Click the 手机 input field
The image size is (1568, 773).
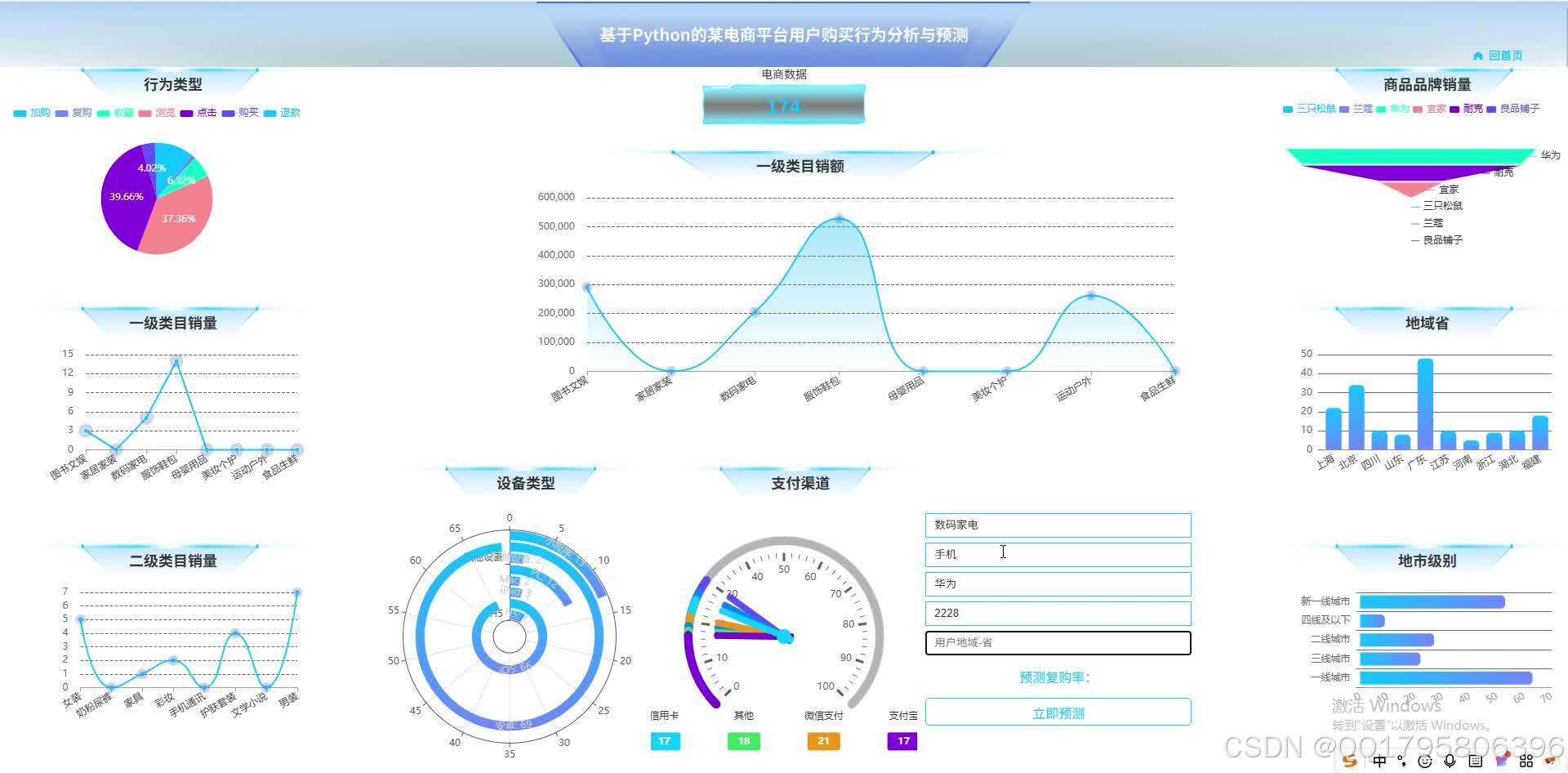pos(1058,554)
